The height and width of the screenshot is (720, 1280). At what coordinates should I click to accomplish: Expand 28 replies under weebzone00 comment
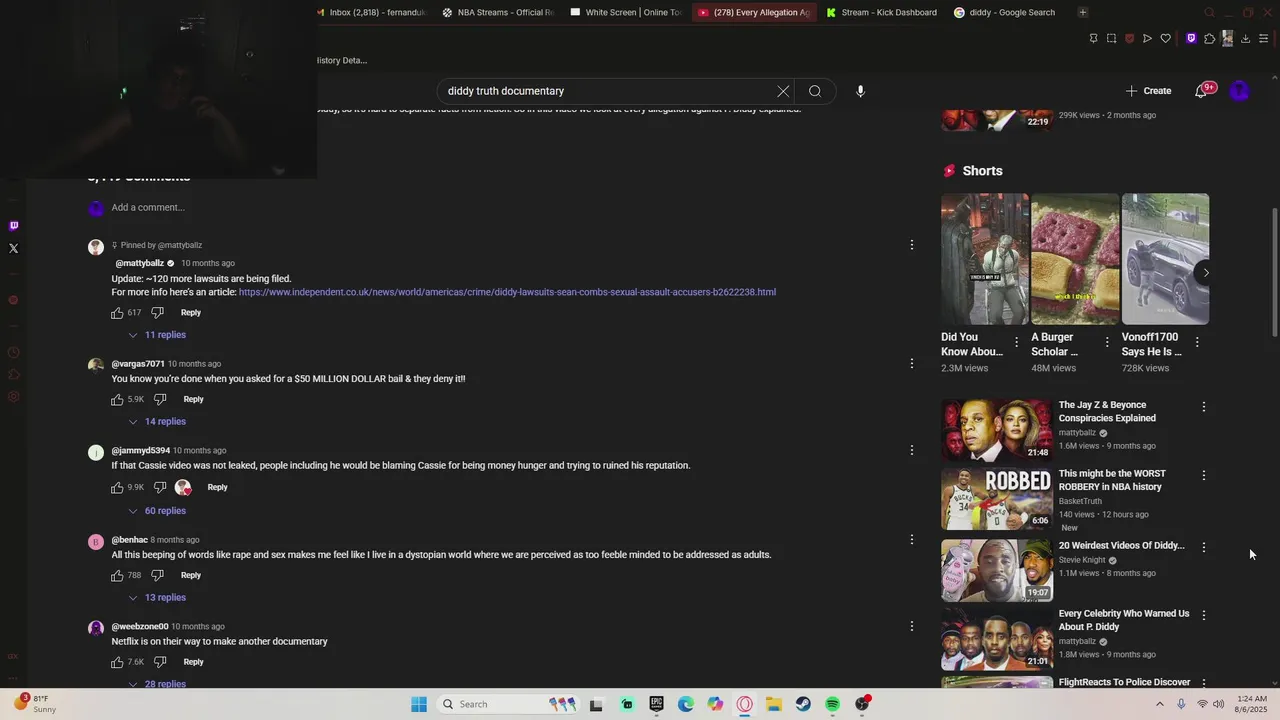tap(157, 684)
